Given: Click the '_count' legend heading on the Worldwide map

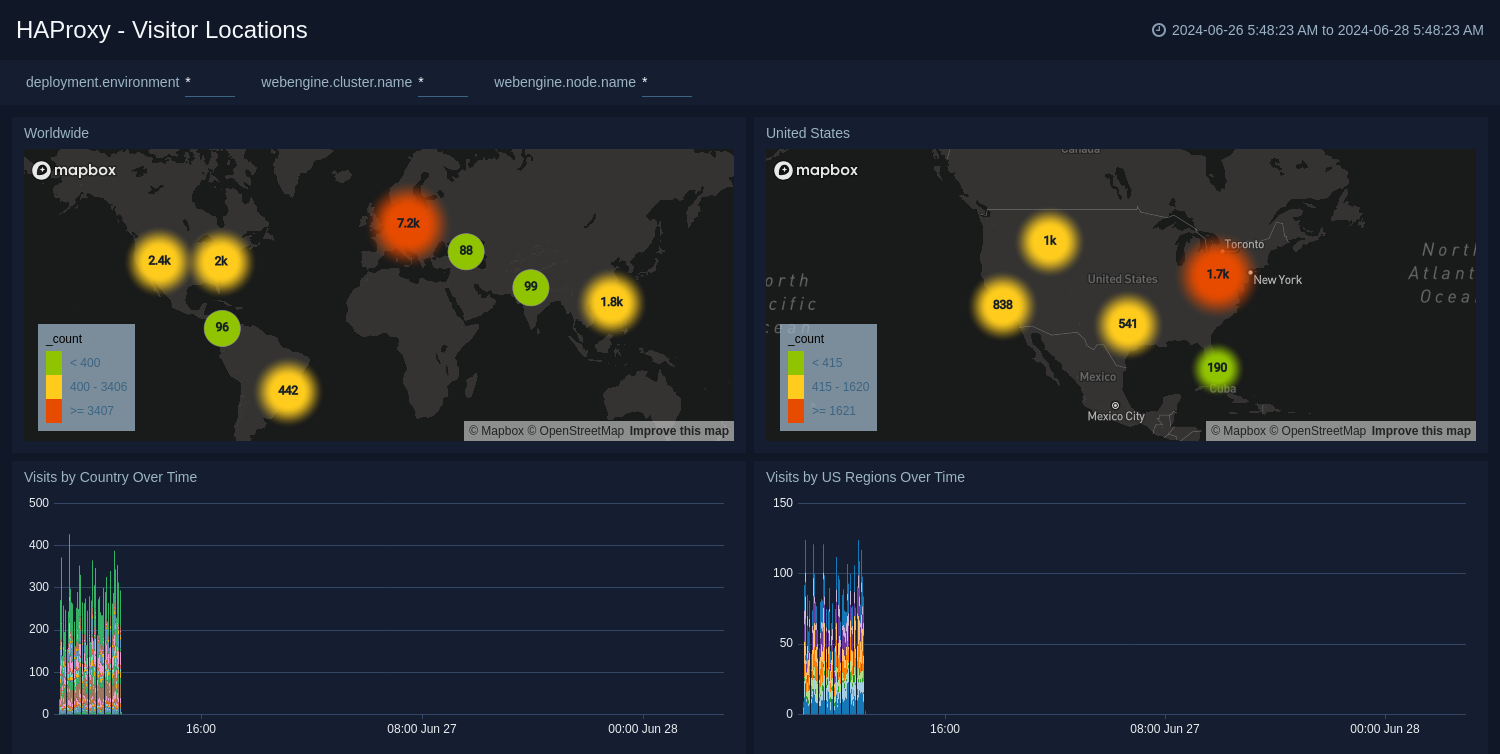Looking at the screenshot, I should 64,339.
